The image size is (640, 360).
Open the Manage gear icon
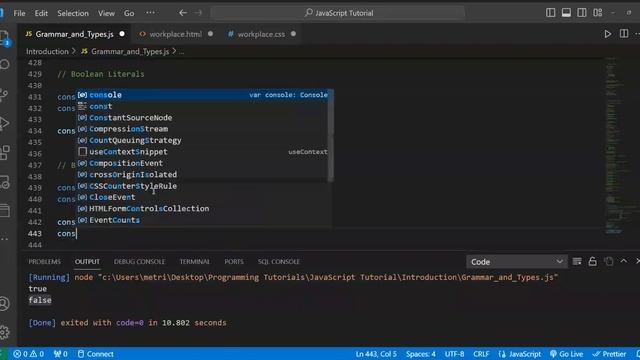coord(4,332)
